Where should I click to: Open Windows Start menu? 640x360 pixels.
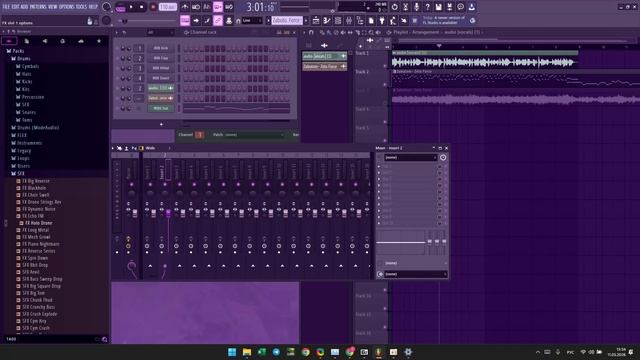click(x=232, y=352)
